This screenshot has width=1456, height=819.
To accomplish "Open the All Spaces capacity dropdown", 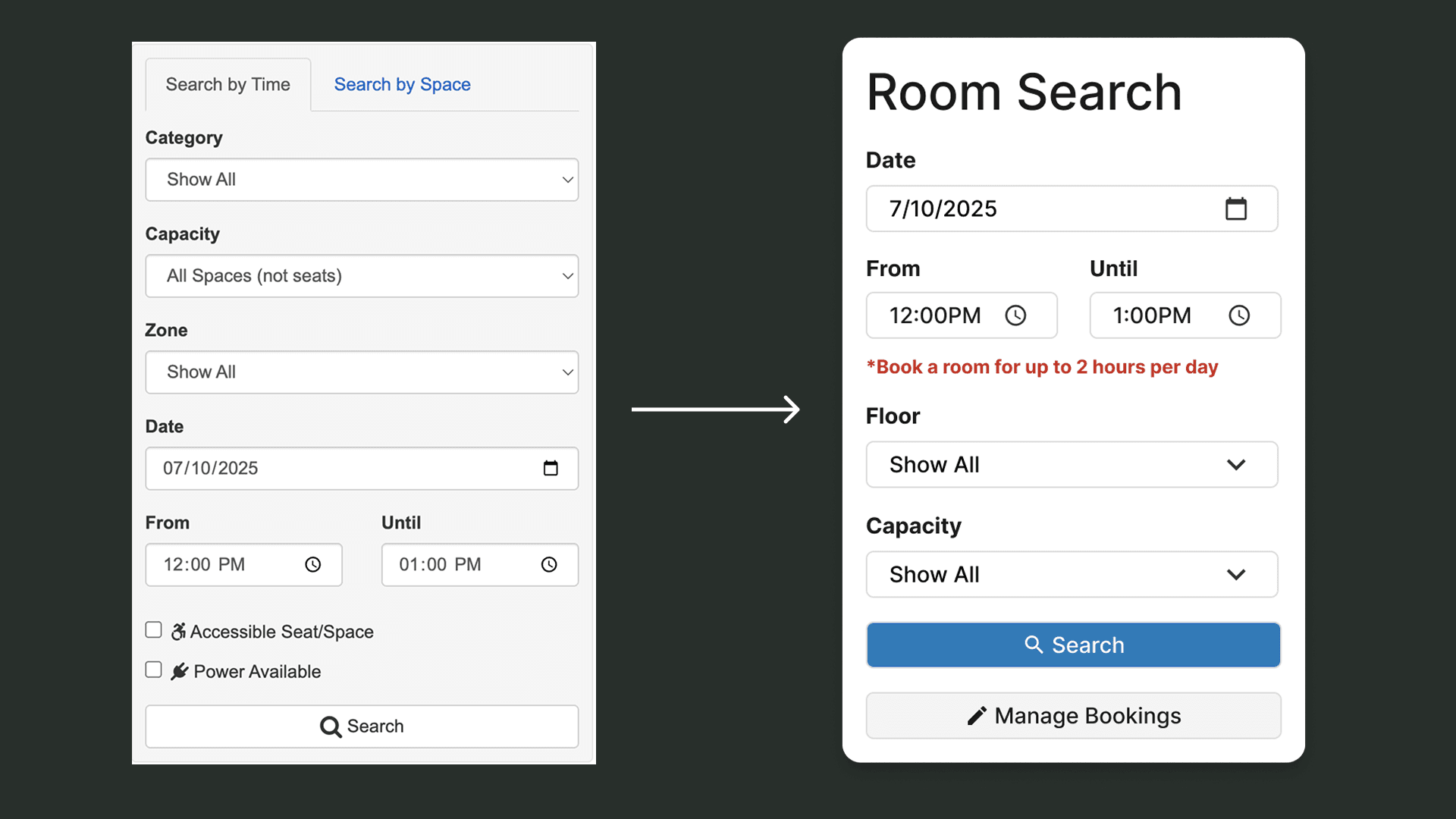I will [x=362, y=276].
